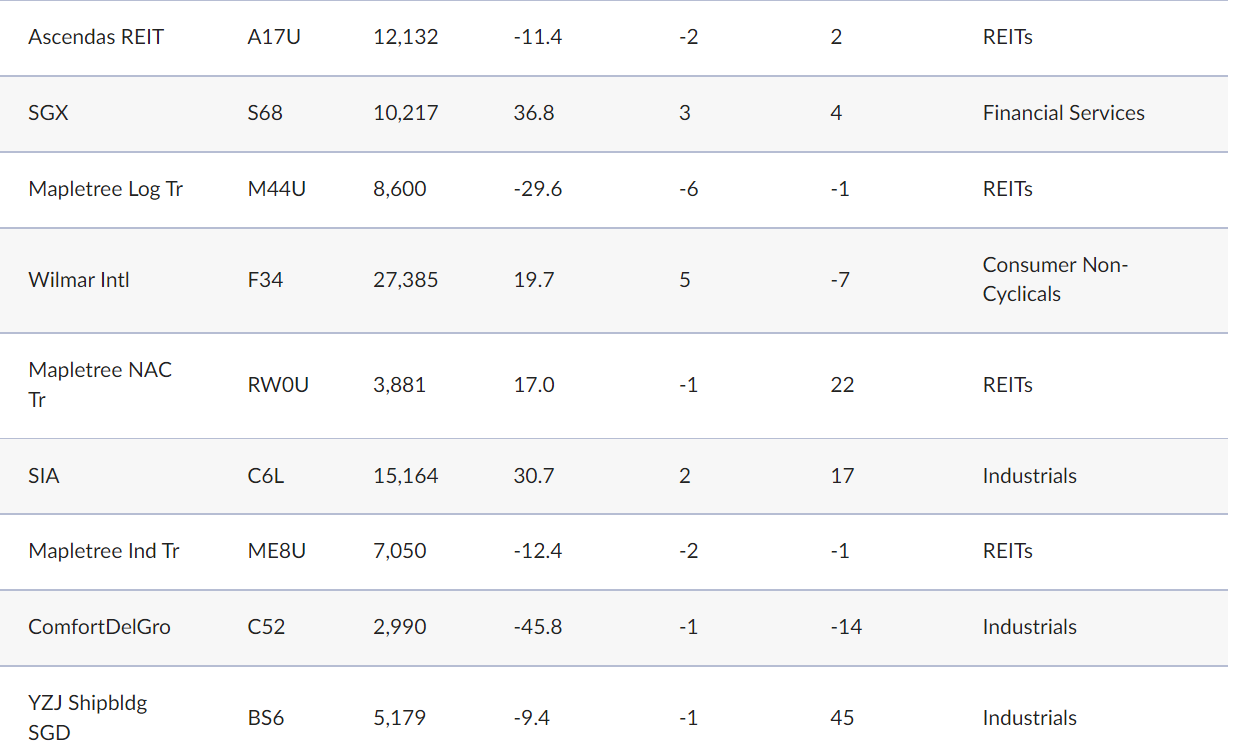
Task: Select the Consumer Non-Cyclicals sector label
Action: click(1054, 279)
